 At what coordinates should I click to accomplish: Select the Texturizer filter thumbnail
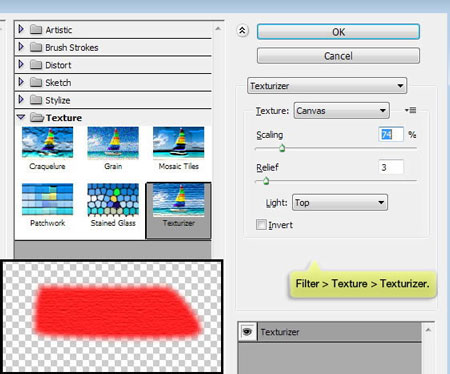click(179, 210)
